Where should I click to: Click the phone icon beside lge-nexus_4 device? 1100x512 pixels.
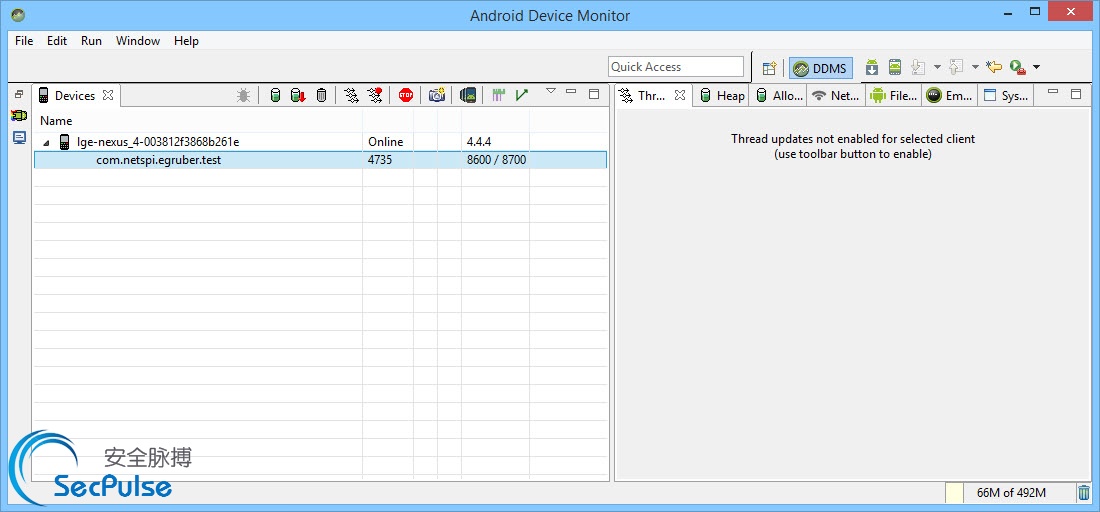click(x=65, y=142)
